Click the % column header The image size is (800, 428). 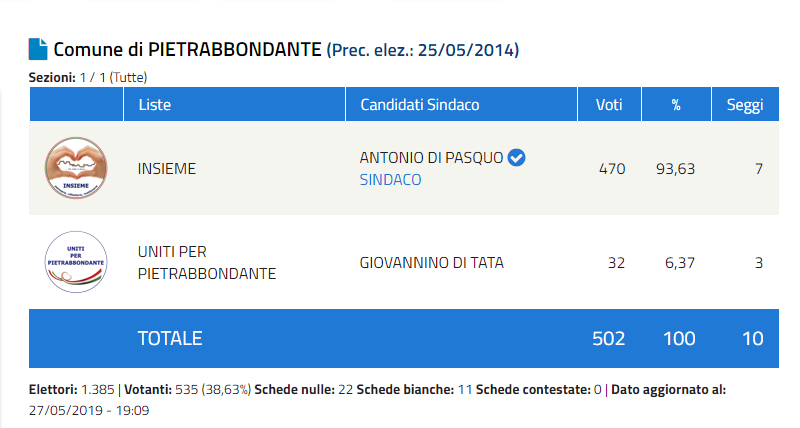(676, 104)
